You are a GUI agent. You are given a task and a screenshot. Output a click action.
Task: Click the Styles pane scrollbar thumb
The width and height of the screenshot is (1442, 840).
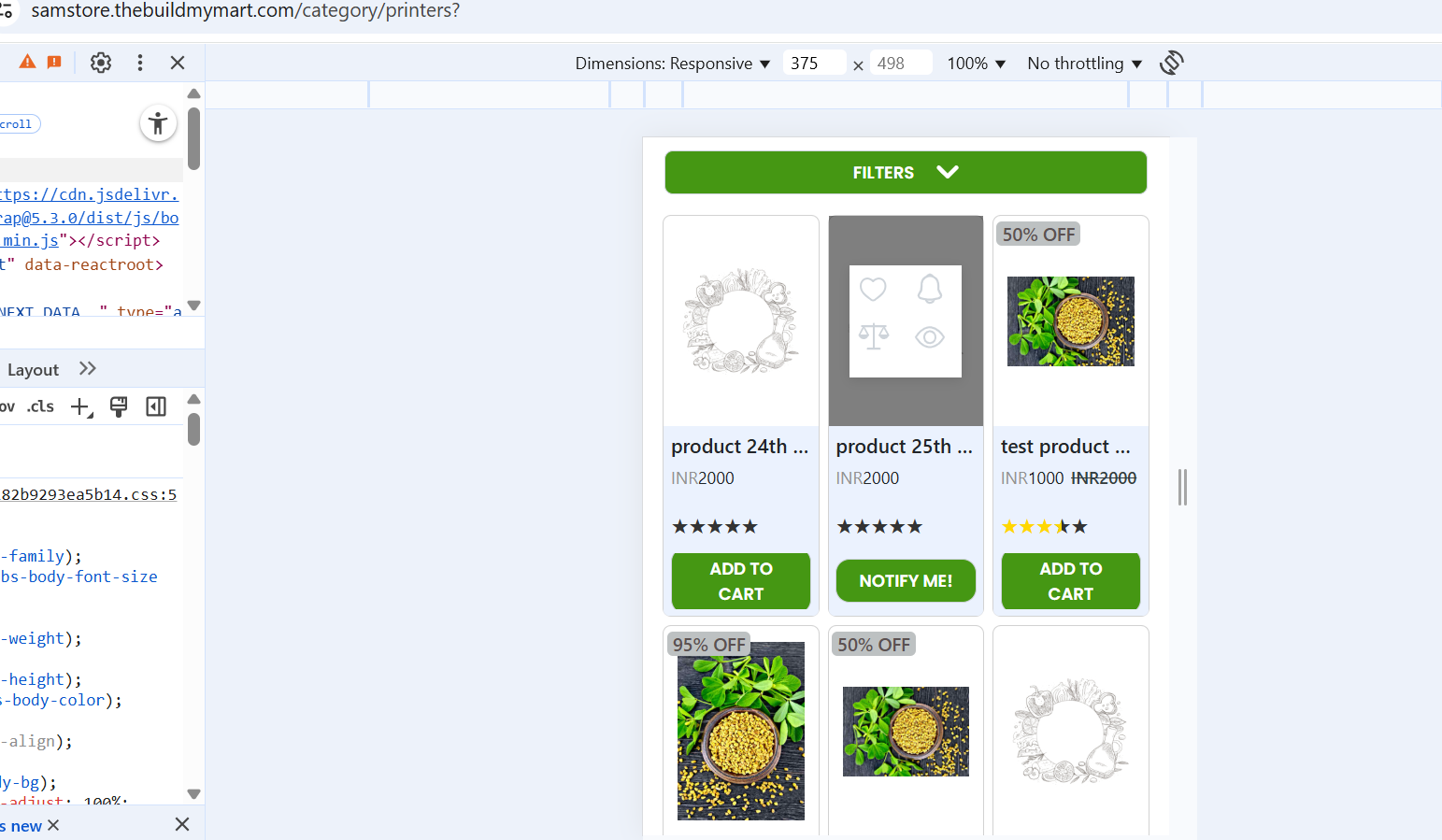tap(193, 430)
